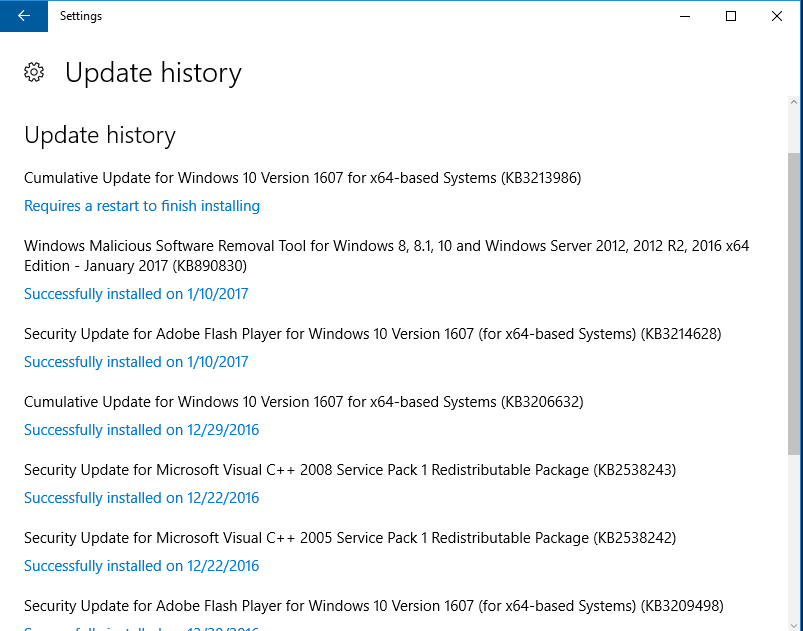Open status link under Visual C++ 2005 update
Image resolution: width=803 pixels, height=631 pixels.
141,566
